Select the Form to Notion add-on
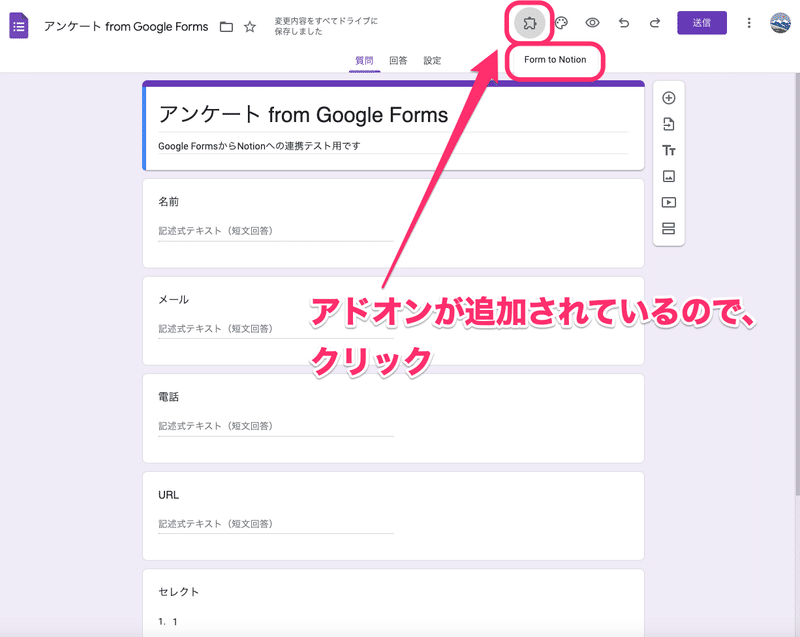This screenshot has height=637, width=800. click(555, 60)
